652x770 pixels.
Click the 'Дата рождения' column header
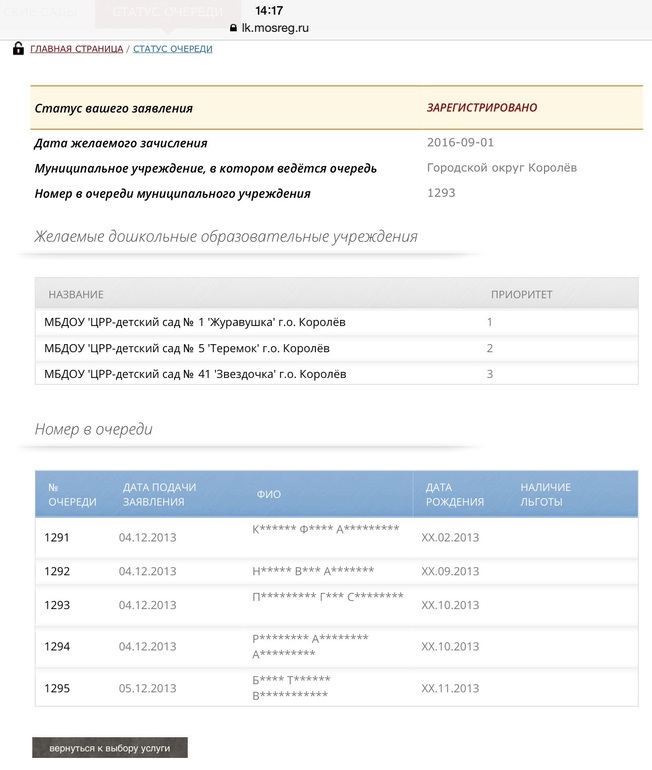tap(454, 494)
